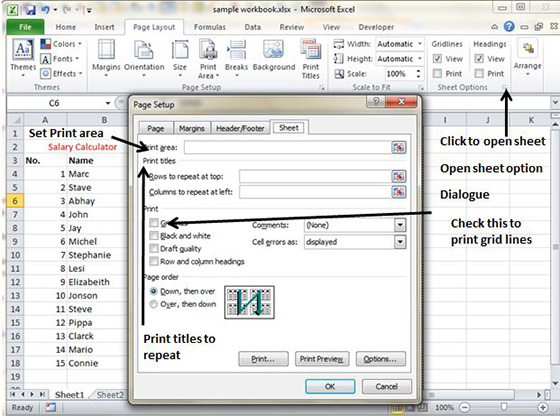
Task: Open paper Size options
Action: click(180, 58)
